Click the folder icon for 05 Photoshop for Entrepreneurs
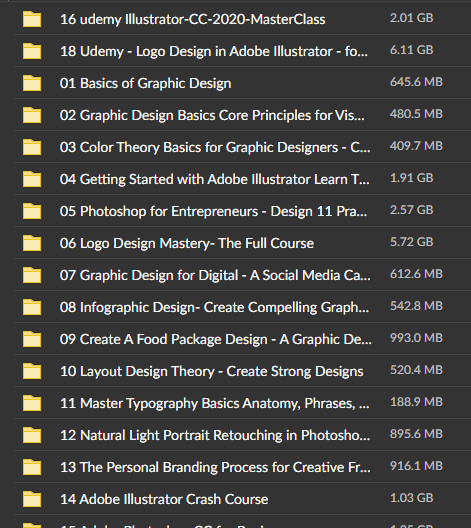This screenshot has width=471, height=528. [32, 211]
